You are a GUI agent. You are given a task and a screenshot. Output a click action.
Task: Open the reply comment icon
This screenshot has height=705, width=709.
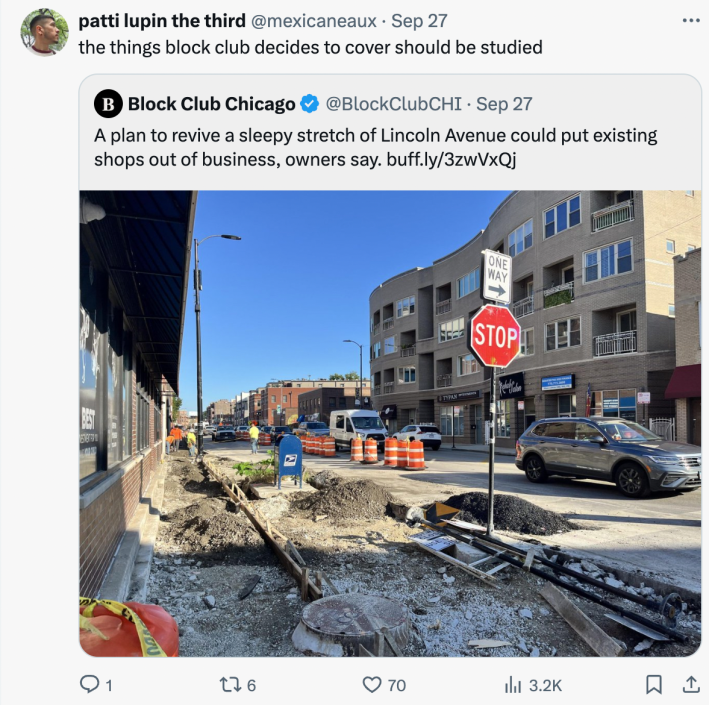tap(89, 684)
